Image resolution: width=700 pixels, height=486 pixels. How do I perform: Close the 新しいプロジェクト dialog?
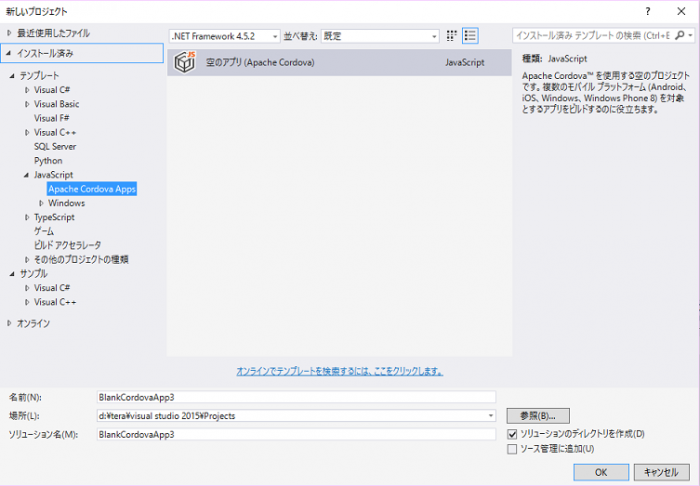(683, 10)
